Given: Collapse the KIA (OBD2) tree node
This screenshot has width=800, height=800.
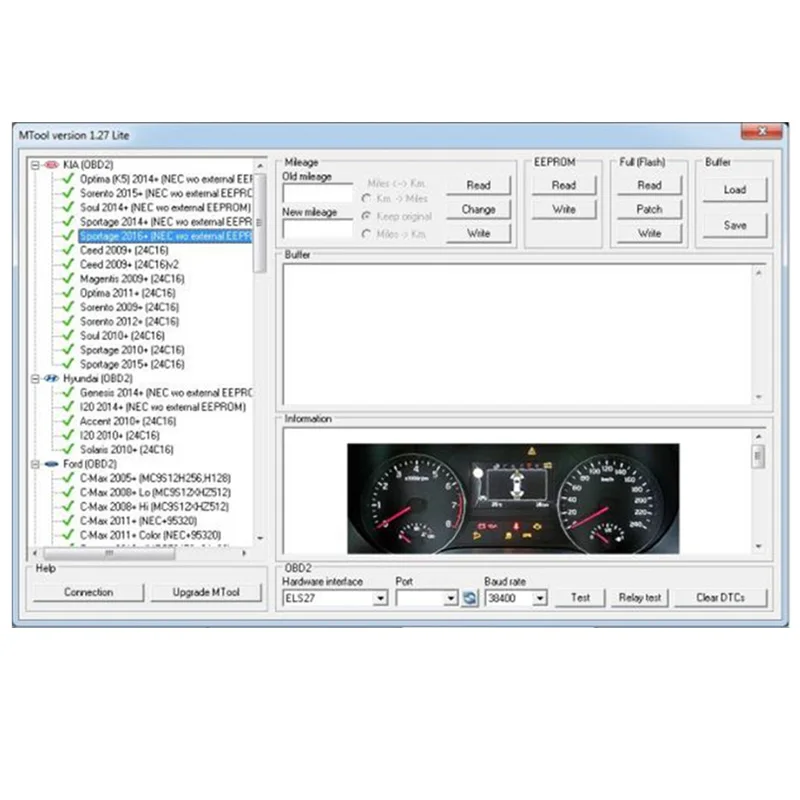Looking at the screenshot, I should pyautogui.click(x=35, y=165).
